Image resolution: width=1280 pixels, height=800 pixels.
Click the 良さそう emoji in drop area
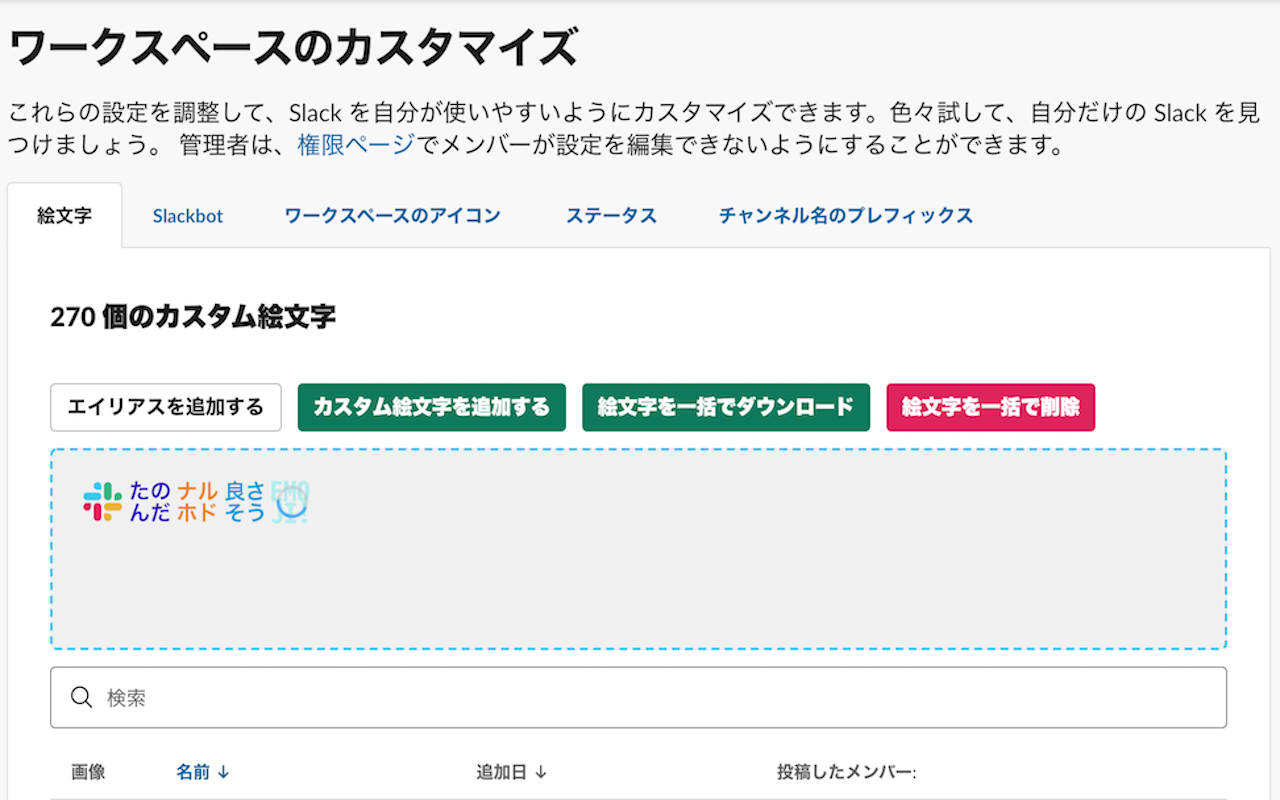click(x=246, y=502)
